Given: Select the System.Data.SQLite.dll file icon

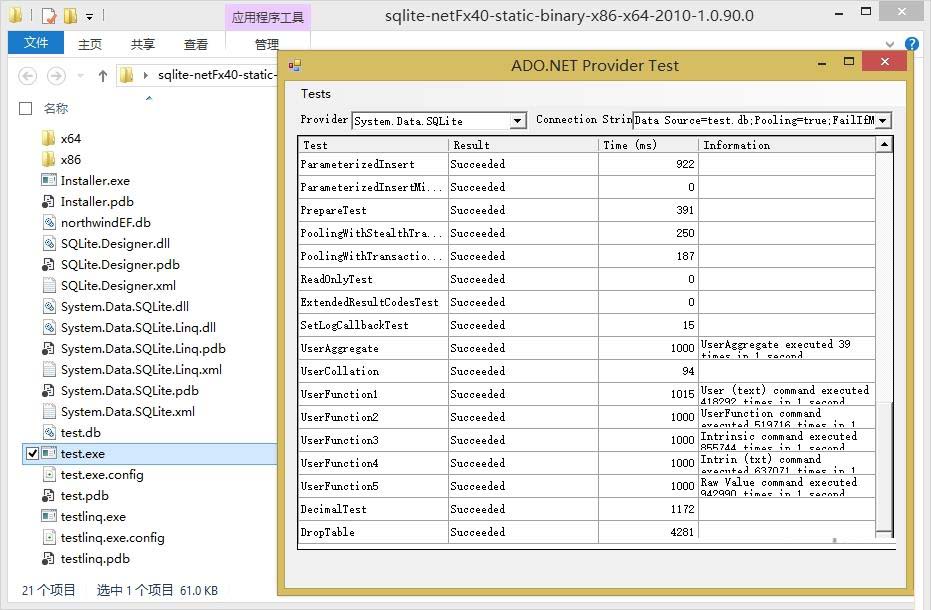Looking at the screenshot, I should (49, 306).
